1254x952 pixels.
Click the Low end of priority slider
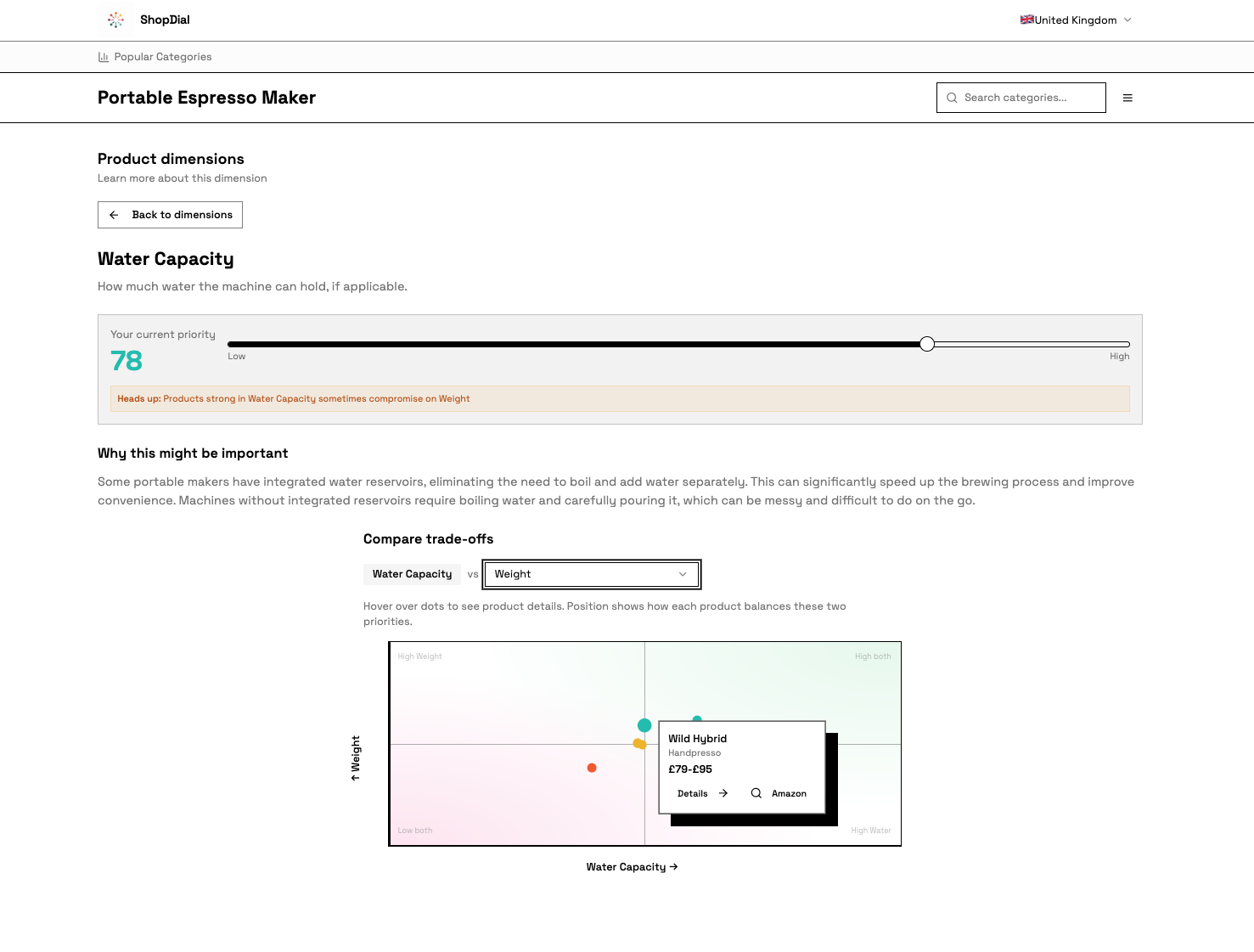236,357
